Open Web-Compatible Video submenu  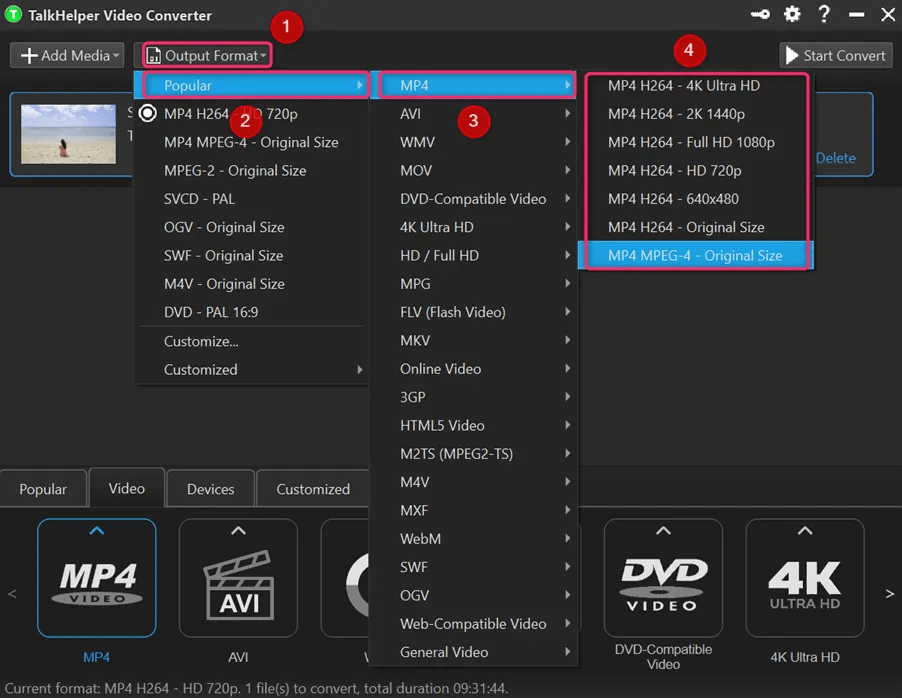[x=474, y=624]
